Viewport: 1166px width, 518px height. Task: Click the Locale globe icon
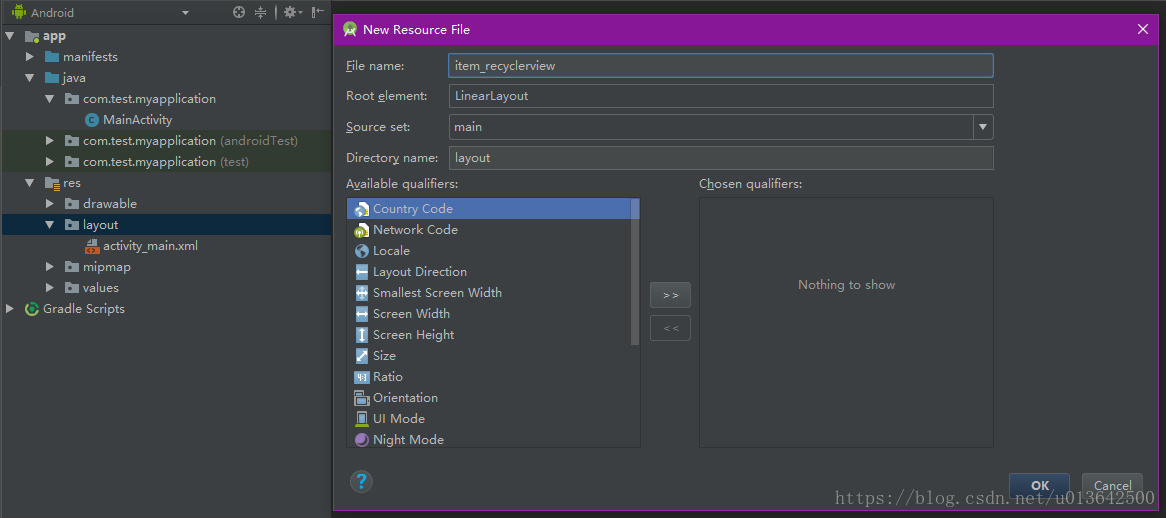coord(361,251)
